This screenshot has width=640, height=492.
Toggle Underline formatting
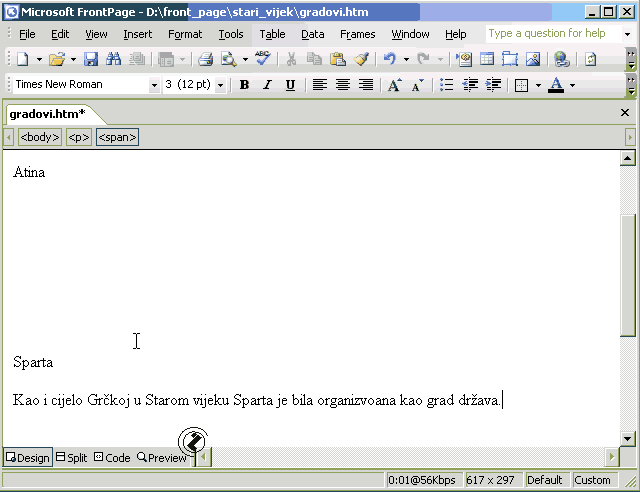click(x=290, y=85)
